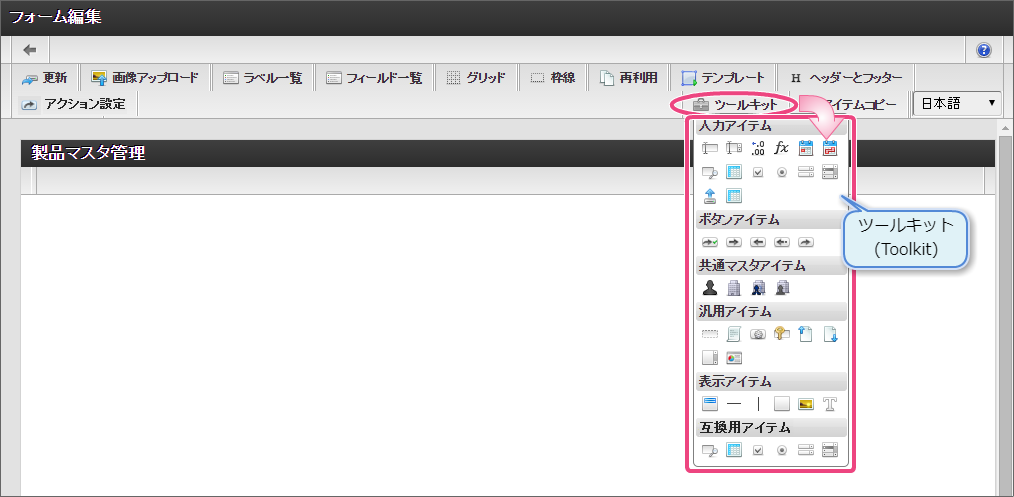Screen dimensions: 1014x497
Task: Open アクション設定
Action: click(x=72, y=103)
